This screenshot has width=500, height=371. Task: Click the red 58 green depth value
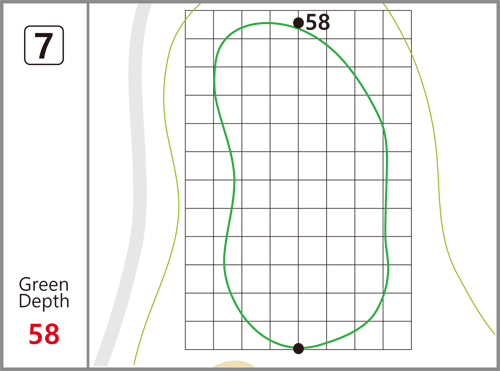click(x=44, y=334)
